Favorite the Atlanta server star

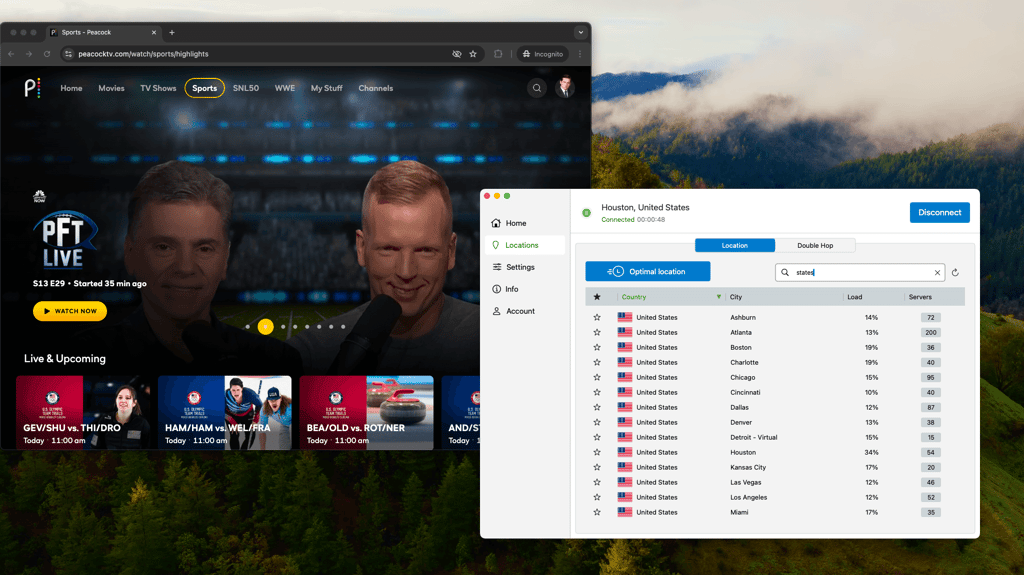[x=597, y=333]
